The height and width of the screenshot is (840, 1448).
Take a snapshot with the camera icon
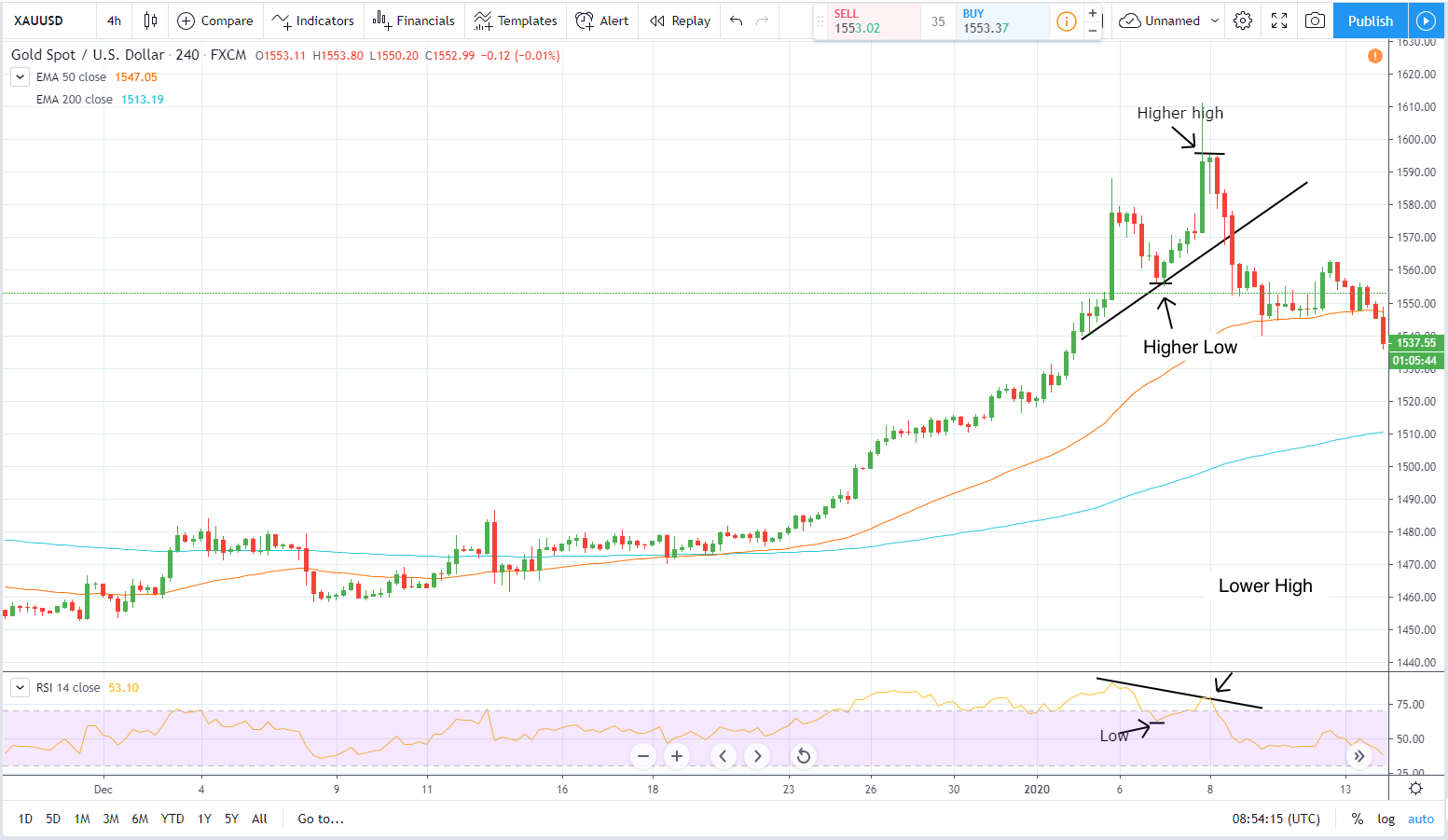click(1315, 21)
